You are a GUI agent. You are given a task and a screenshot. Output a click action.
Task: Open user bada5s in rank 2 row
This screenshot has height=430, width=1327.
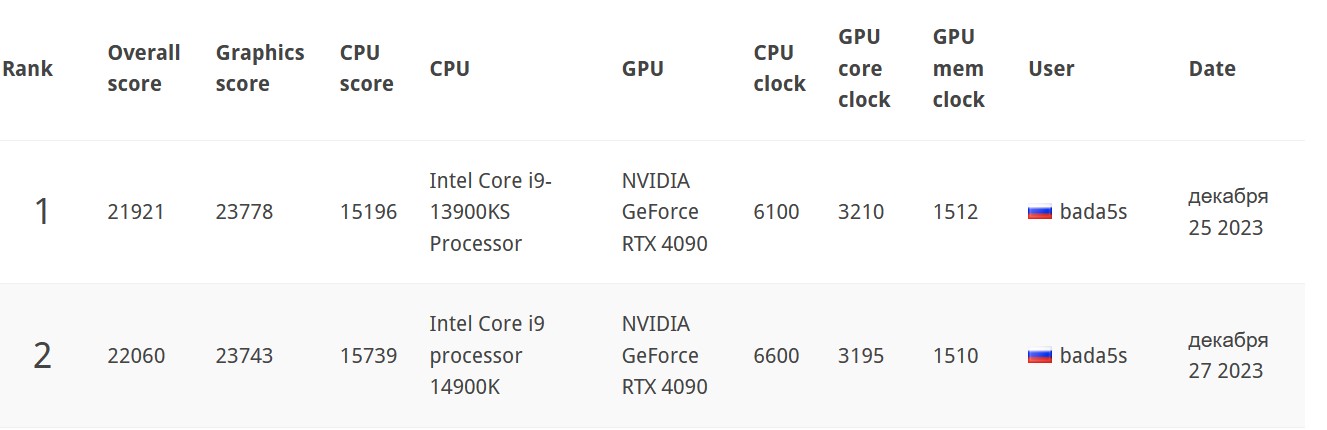(1093, 356)
